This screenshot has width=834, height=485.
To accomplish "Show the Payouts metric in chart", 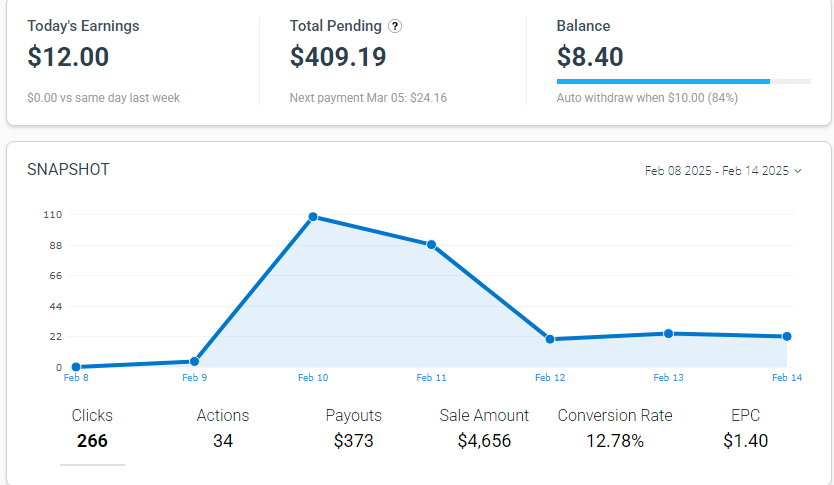I will pyautogui.click(x=354, y=428).
